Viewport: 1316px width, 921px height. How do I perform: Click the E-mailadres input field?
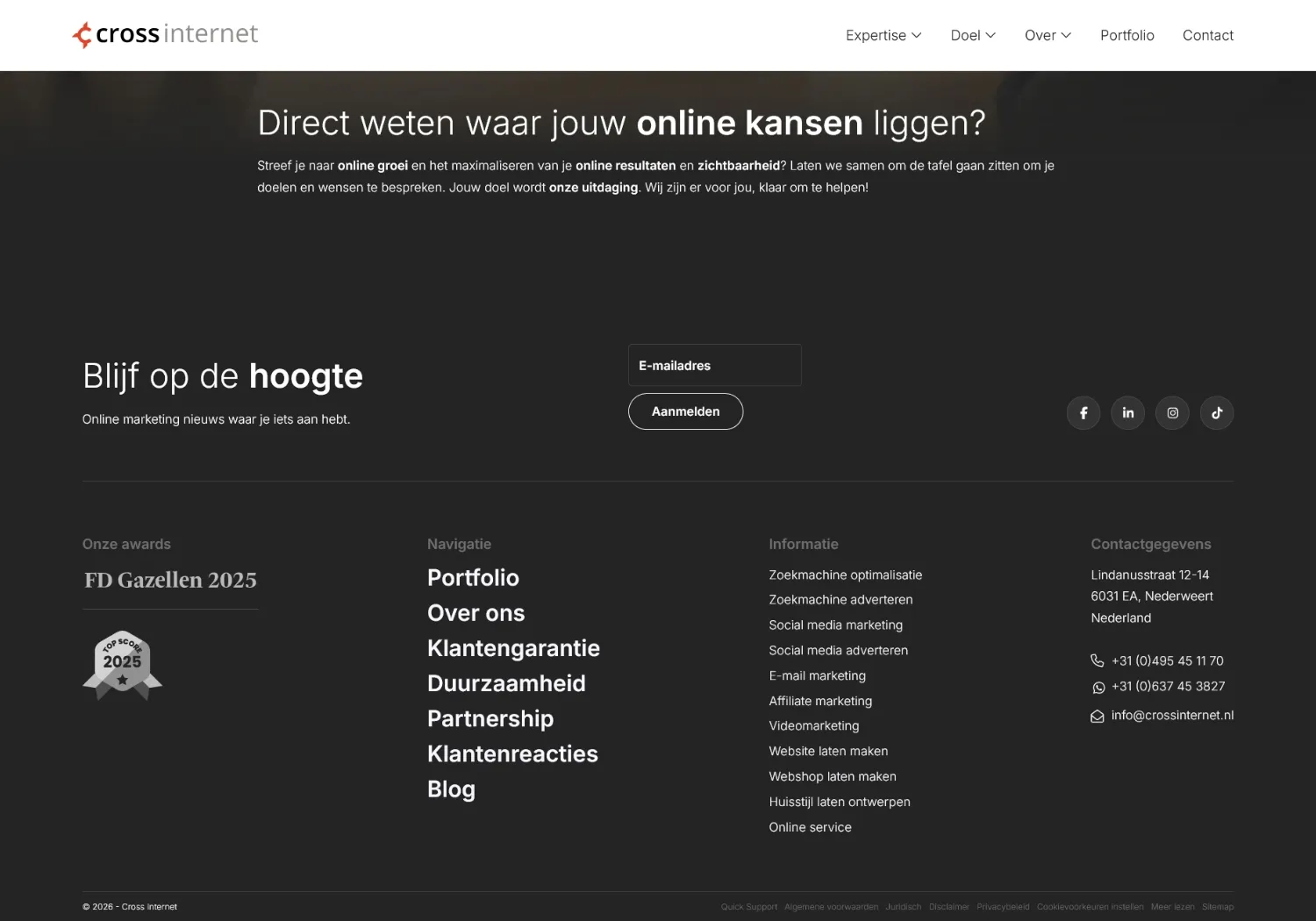714,365
